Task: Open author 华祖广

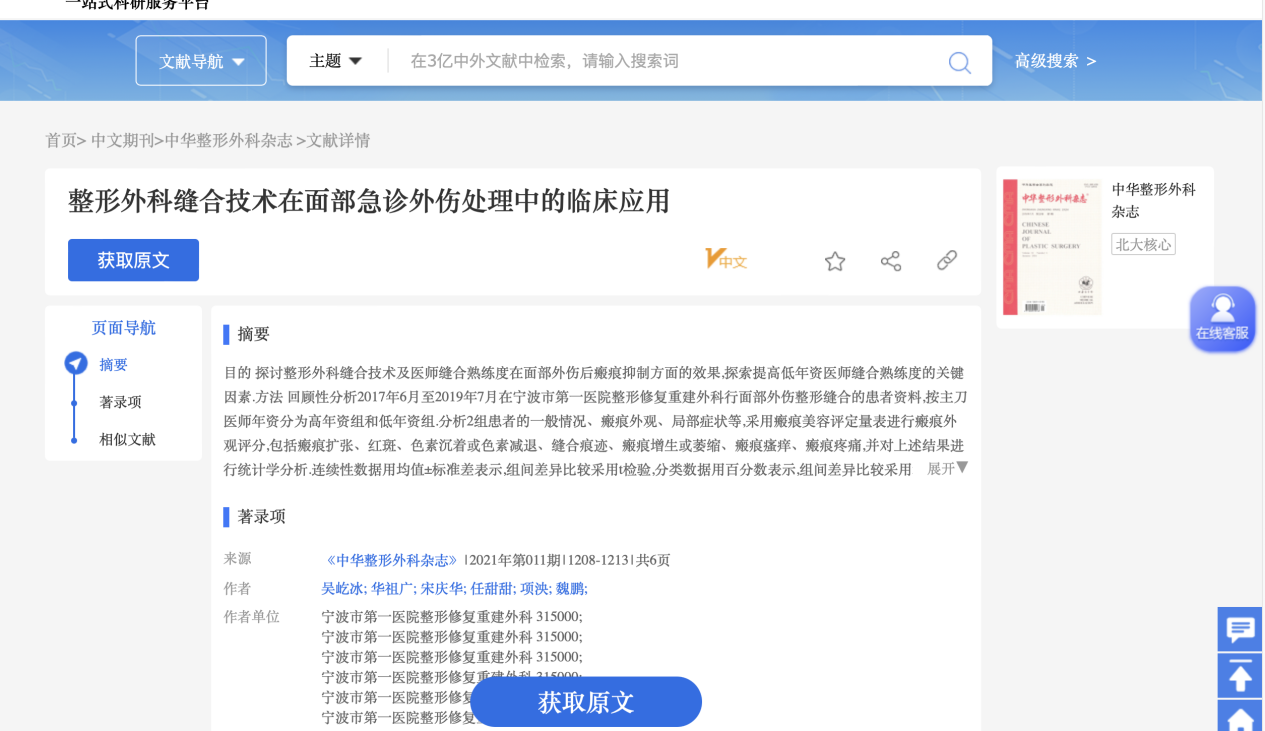Action: click(392, 588)
